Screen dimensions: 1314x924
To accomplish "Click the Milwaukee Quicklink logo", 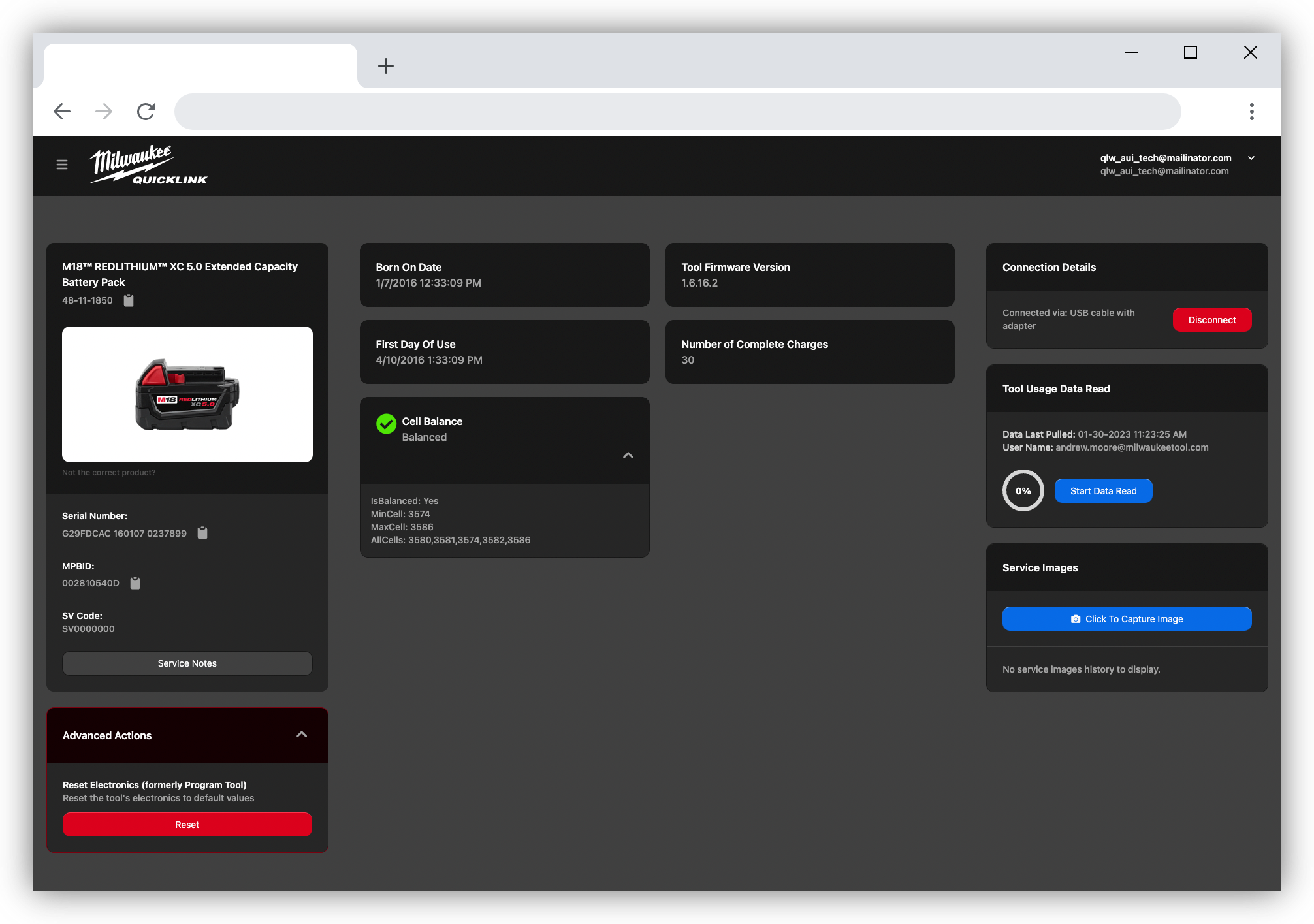I will pyautogui.click(x=148, y=165).
